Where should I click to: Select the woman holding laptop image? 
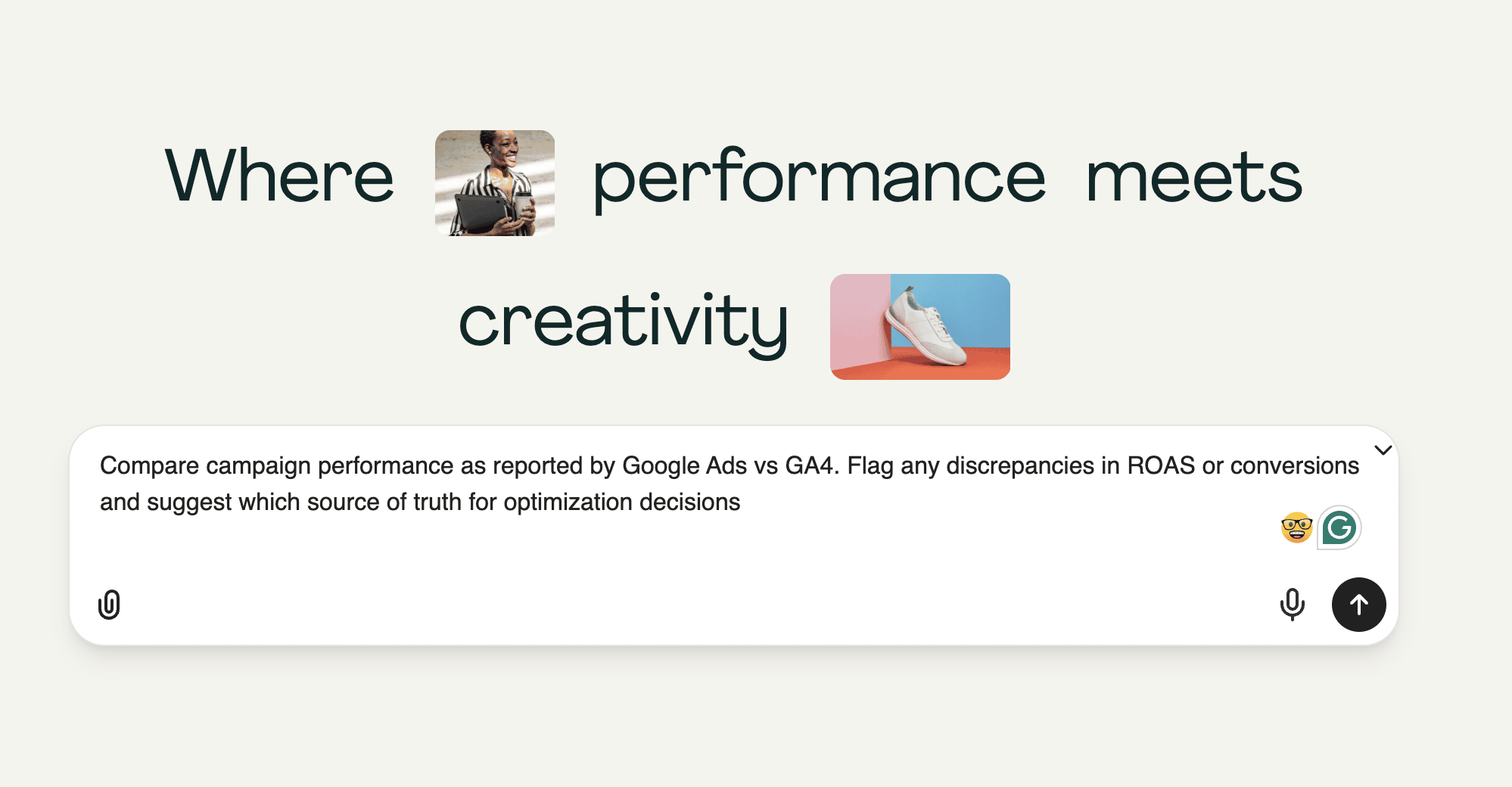pyautogui.click(x=495, y=183)
